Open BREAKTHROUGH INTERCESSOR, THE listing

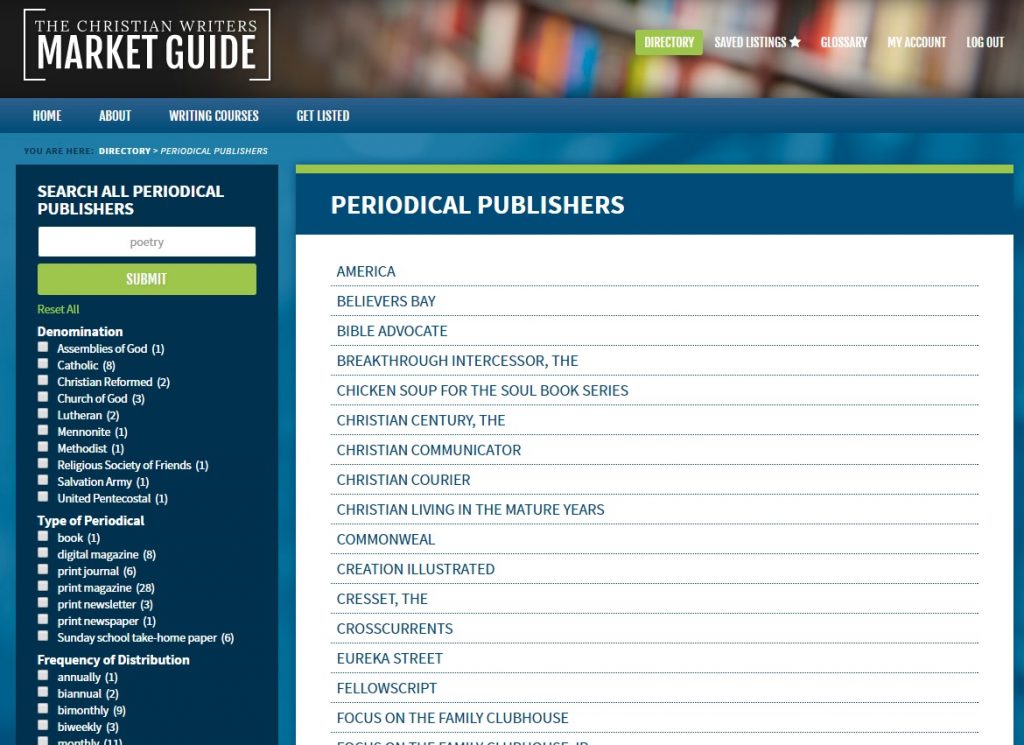(x=457, y=361)
